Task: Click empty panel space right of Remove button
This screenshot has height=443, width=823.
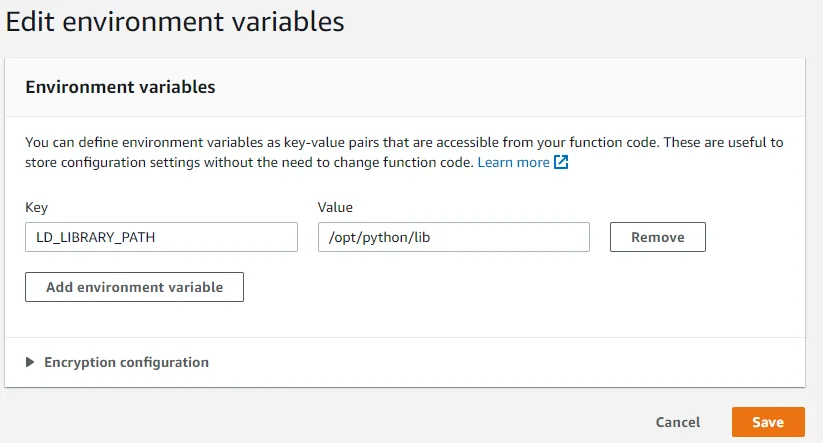Action: (755, 237)
